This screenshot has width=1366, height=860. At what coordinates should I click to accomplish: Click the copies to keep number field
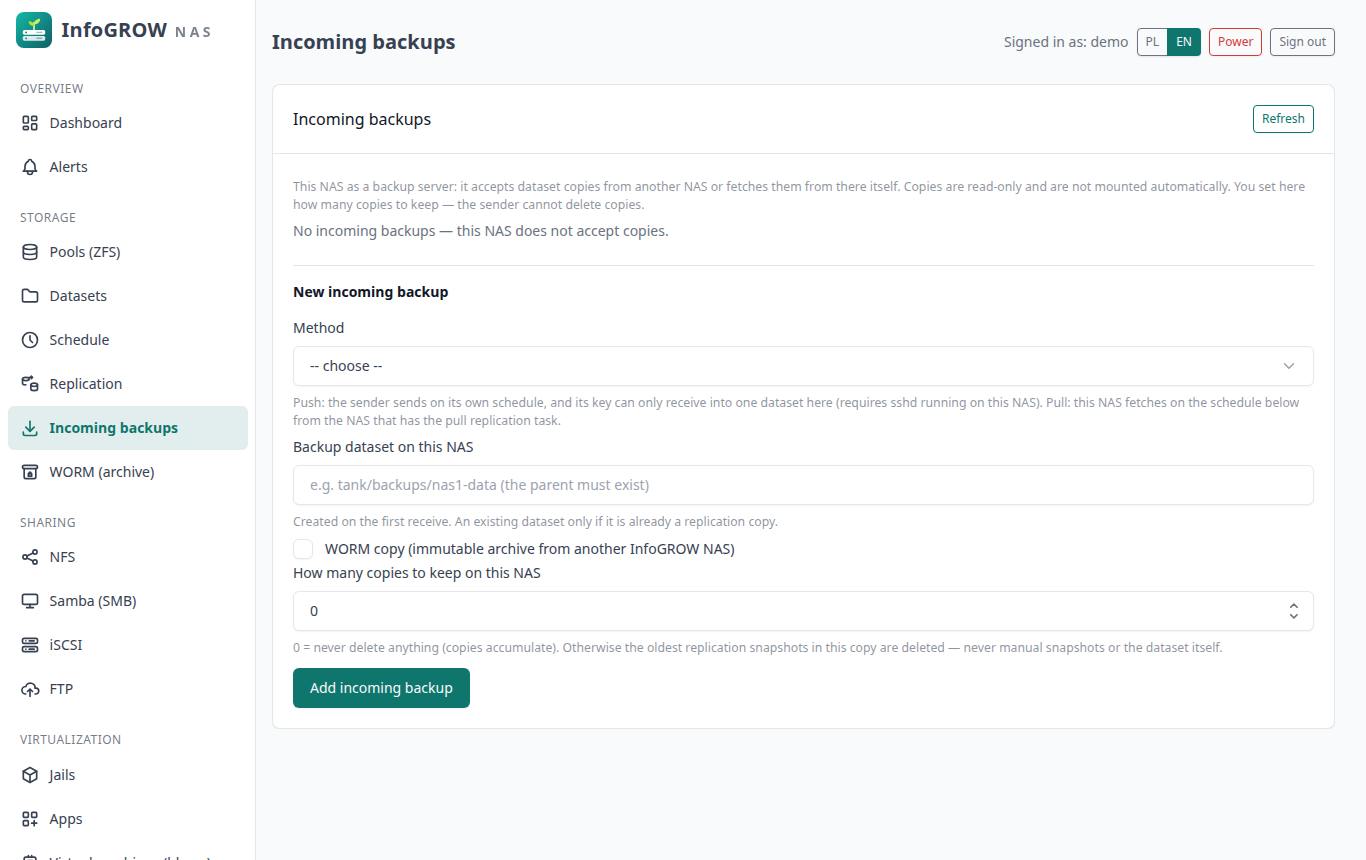point(803,611)
